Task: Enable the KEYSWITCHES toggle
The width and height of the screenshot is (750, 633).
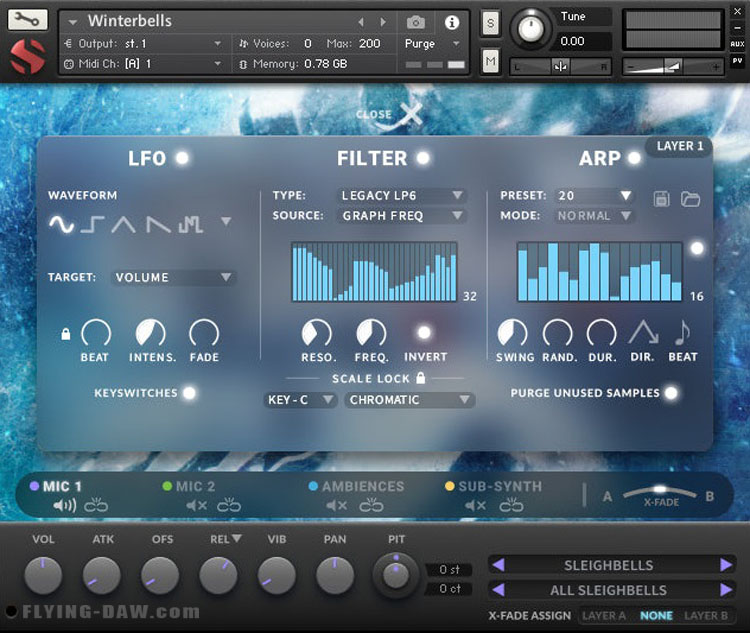Action: pos(189,393)
